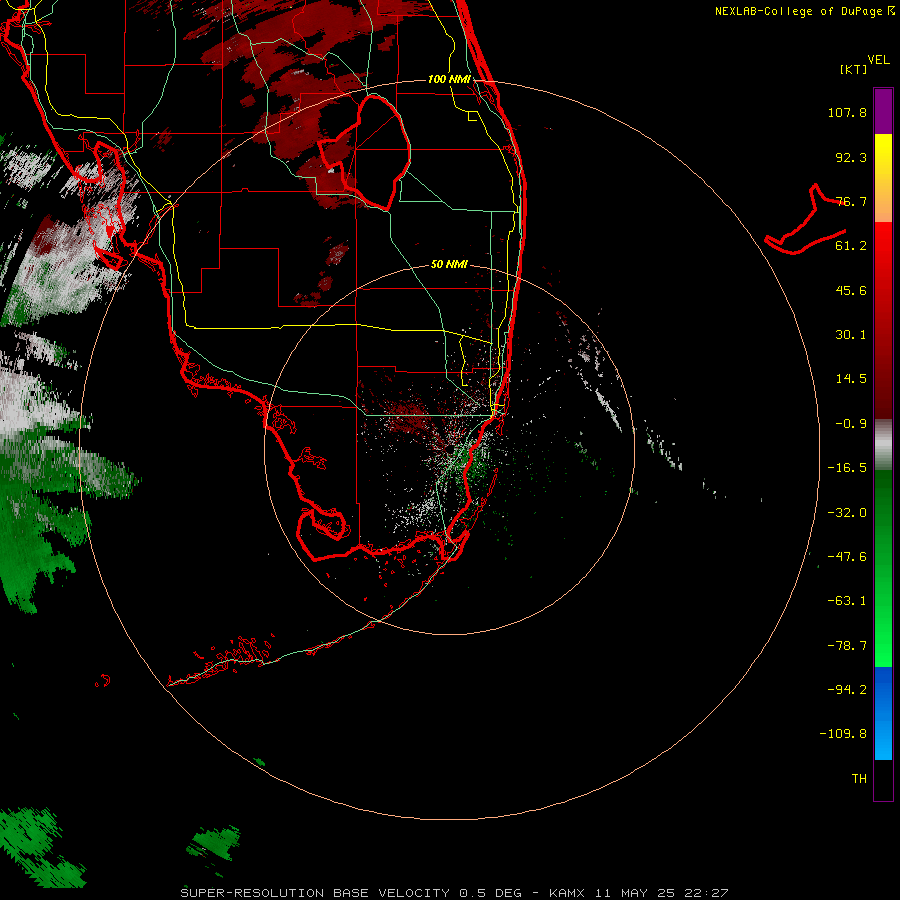Click the 76.7 velocity scale value

851,201
